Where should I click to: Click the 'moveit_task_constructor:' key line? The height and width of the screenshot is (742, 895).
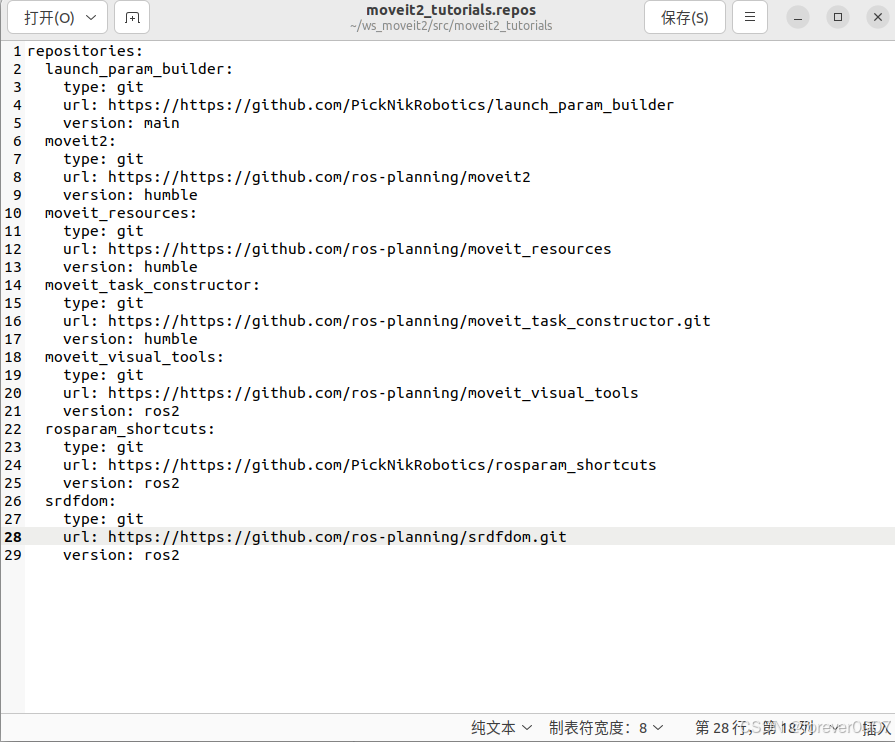tap(152, 285)
